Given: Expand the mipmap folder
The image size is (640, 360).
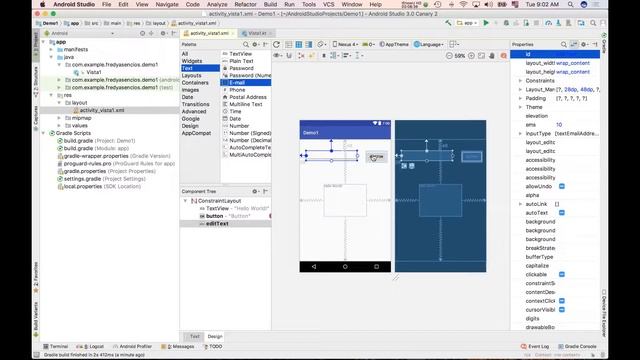Looking at the screenshot, I should click(59, 118).
